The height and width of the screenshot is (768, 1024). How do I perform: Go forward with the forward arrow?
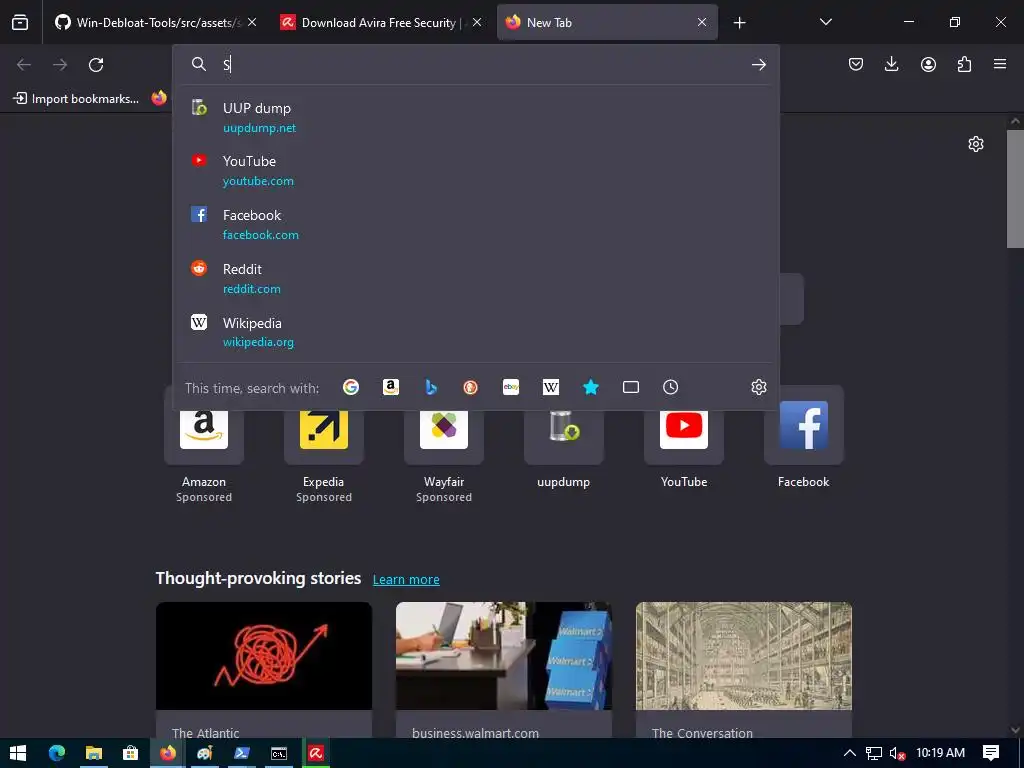click(60, 64)
